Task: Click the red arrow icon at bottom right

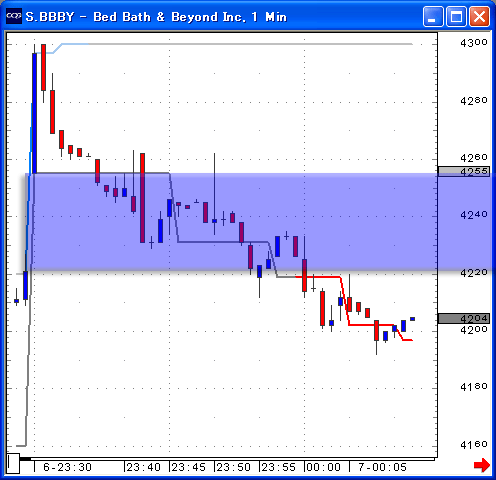Action: pos(482,465)
